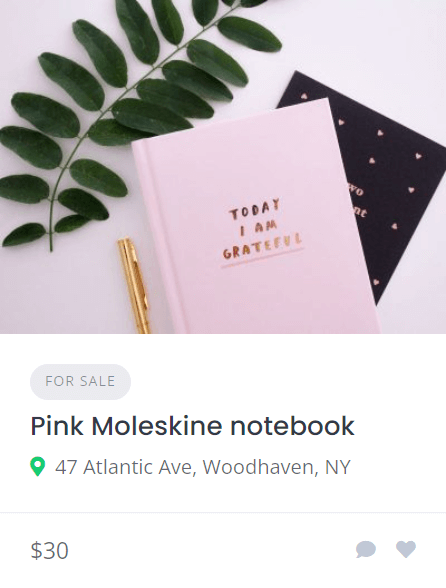Click the green leaf branch in the photo

pos(124,112)
